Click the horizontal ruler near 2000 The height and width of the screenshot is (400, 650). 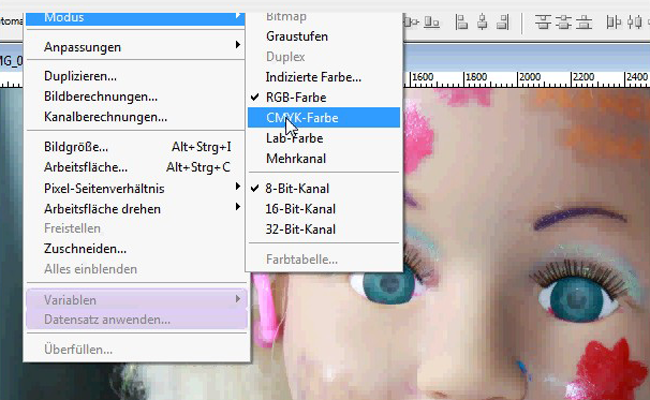[530, 78]
